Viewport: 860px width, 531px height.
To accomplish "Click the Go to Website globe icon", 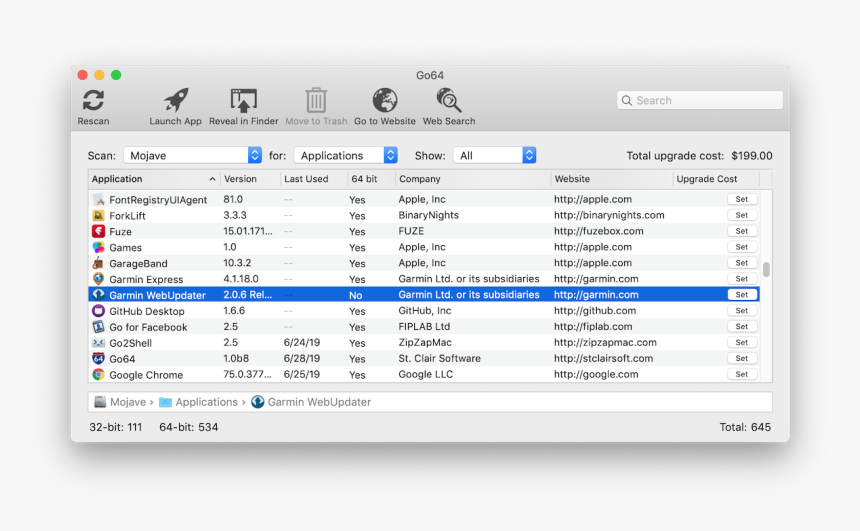I will (385, 100).
